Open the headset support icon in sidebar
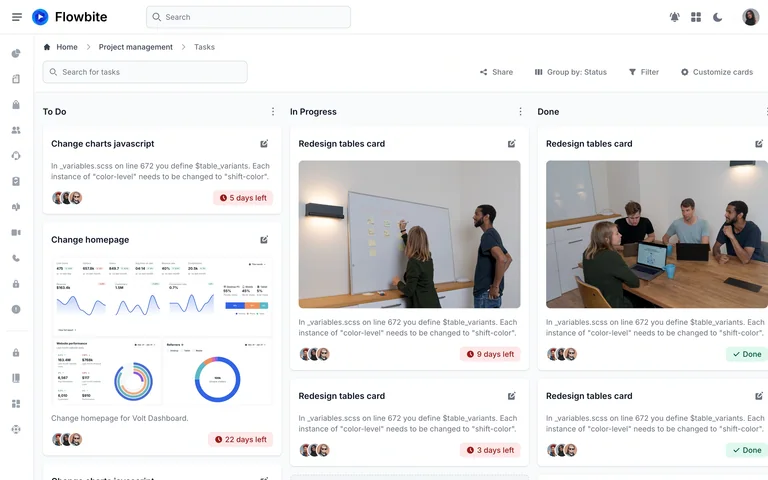Image resolution: width=768 pixels, height=480 pixels. tap(16, 156)
